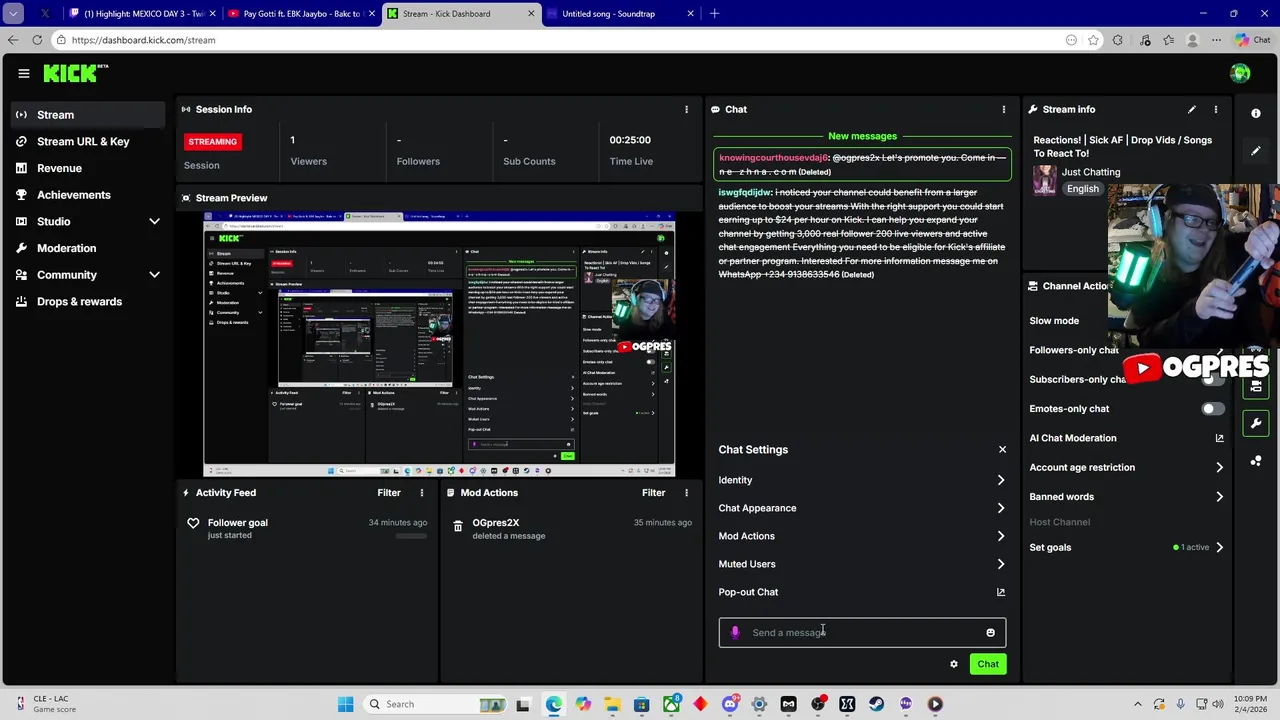1280x720 pixels.
Task: Click the Follower goal heart icon
Action: pos(193,523)
